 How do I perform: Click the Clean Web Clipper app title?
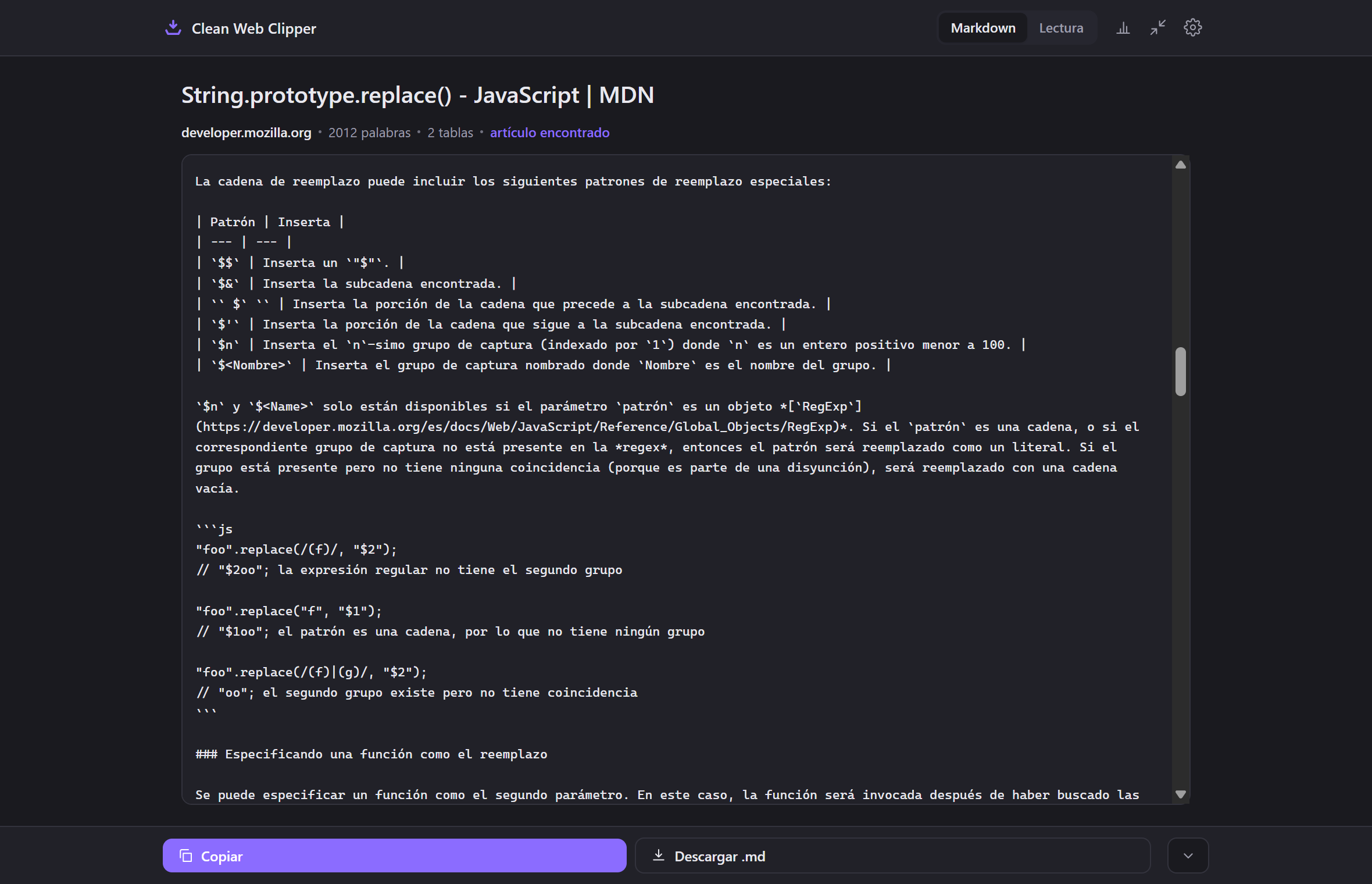(x=253, y=28)
